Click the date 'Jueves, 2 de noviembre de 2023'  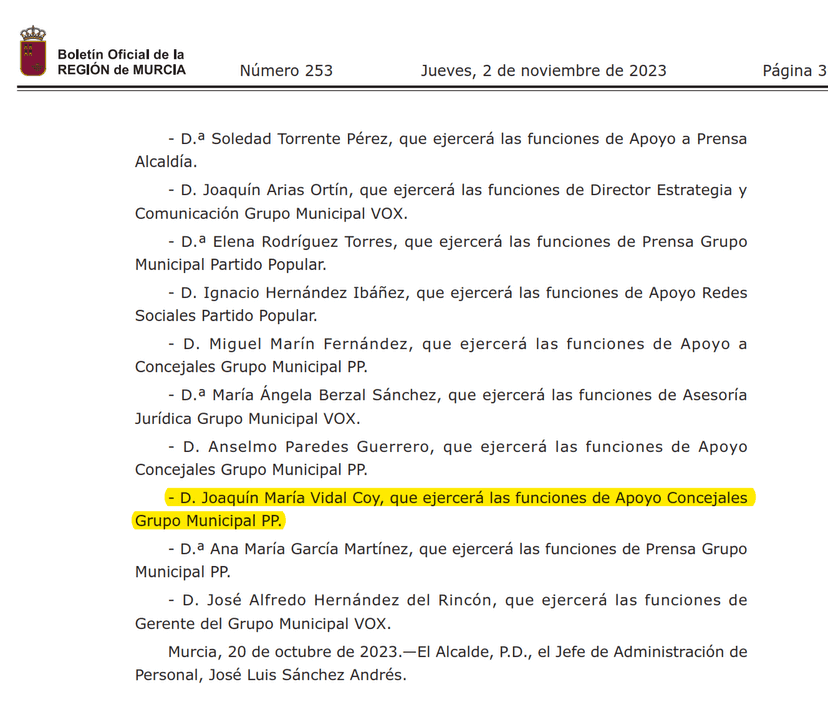(543, 71)
